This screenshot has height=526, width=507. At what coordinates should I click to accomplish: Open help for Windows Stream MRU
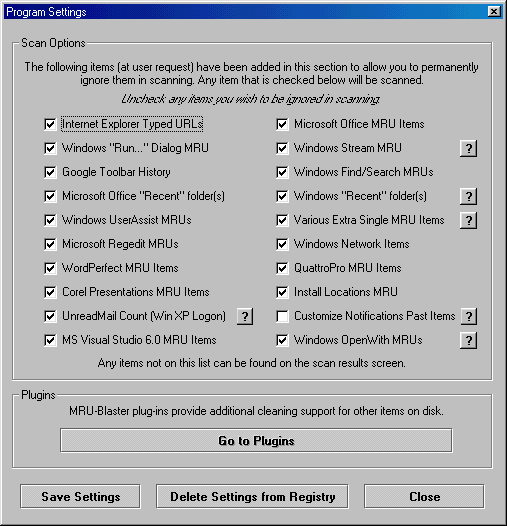coord(468,148)
